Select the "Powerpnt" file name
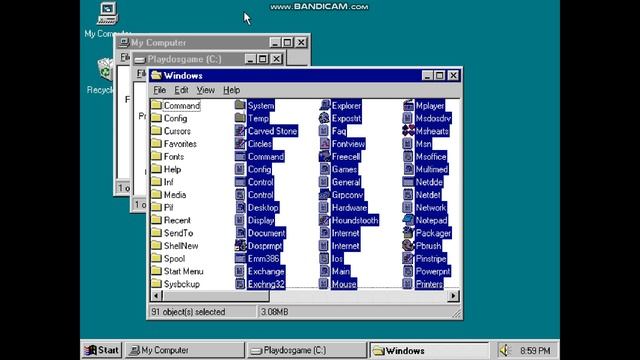 click(433, 271)
